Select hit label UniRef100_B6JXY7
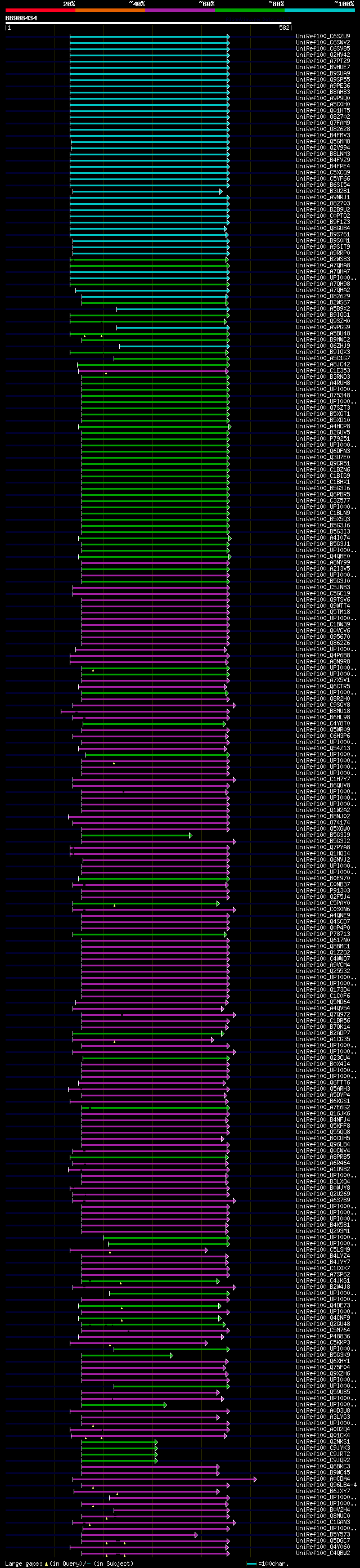360x1568 pixels. point(323,1491)
